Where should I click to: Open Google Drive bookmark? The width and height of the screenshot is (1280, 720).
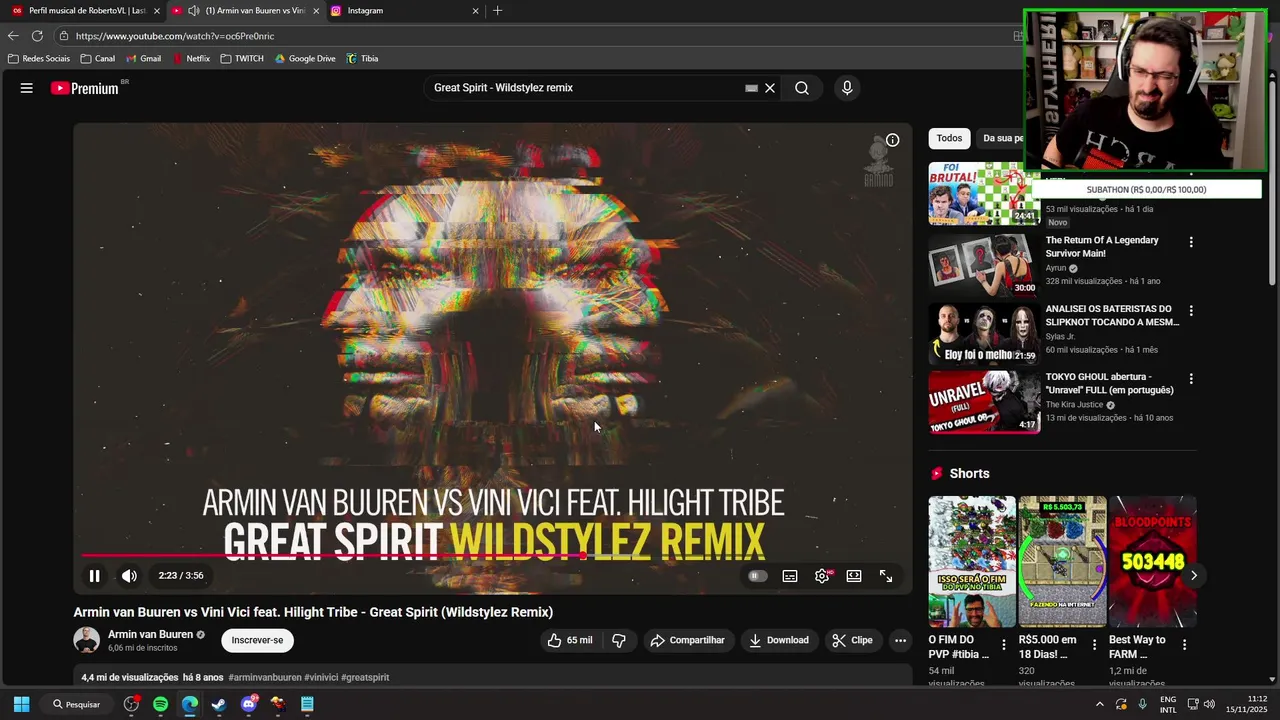click(x=305, y=59)
